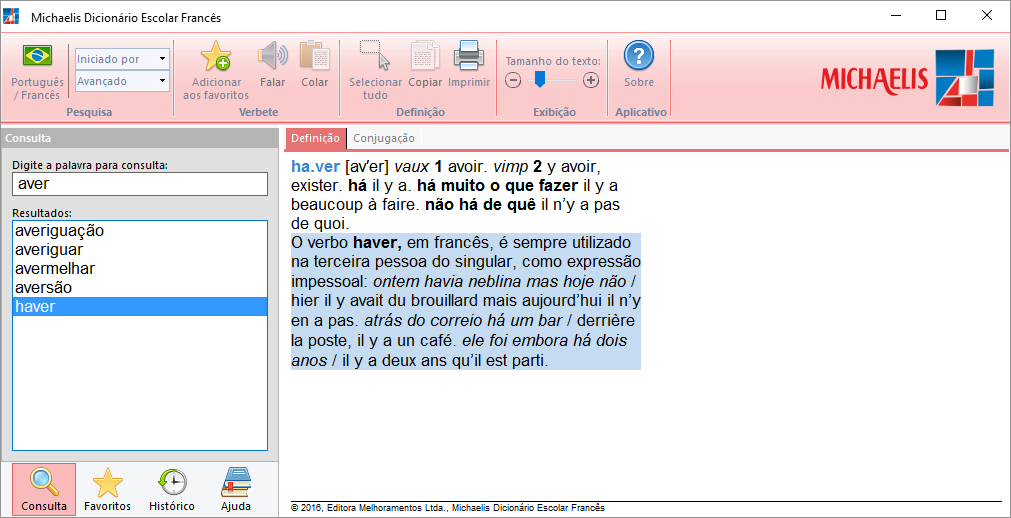Click the ha.ver headword in definition
The image size is (1011, 518).
pos(315,166)
